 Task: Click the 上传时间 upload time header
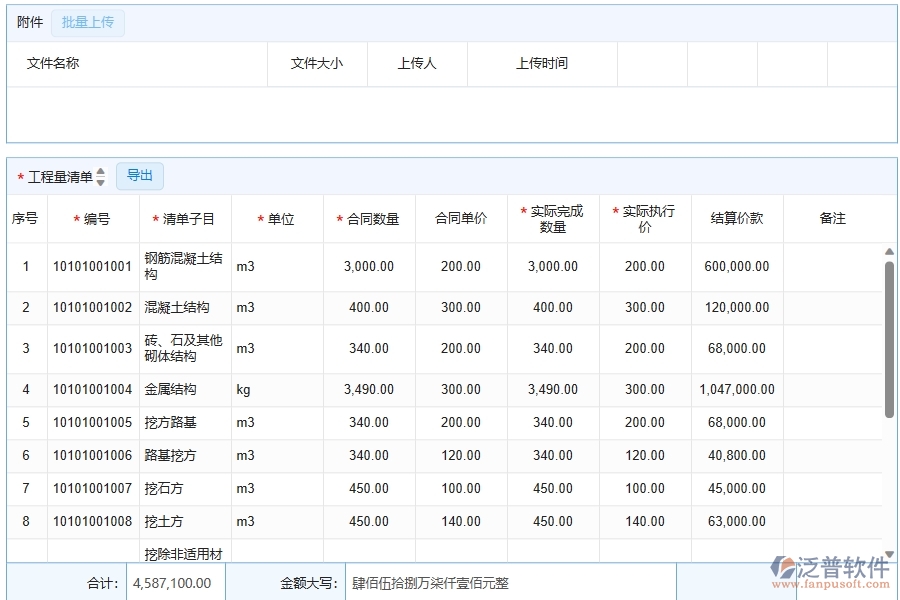(x=542, y=63)
